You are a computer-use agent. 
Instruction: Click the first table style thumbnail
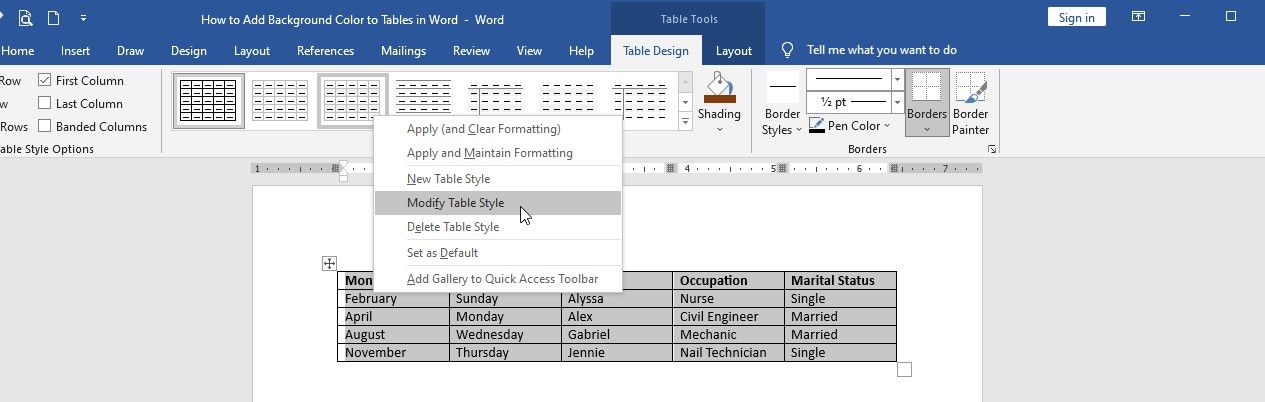coord(208,100)
